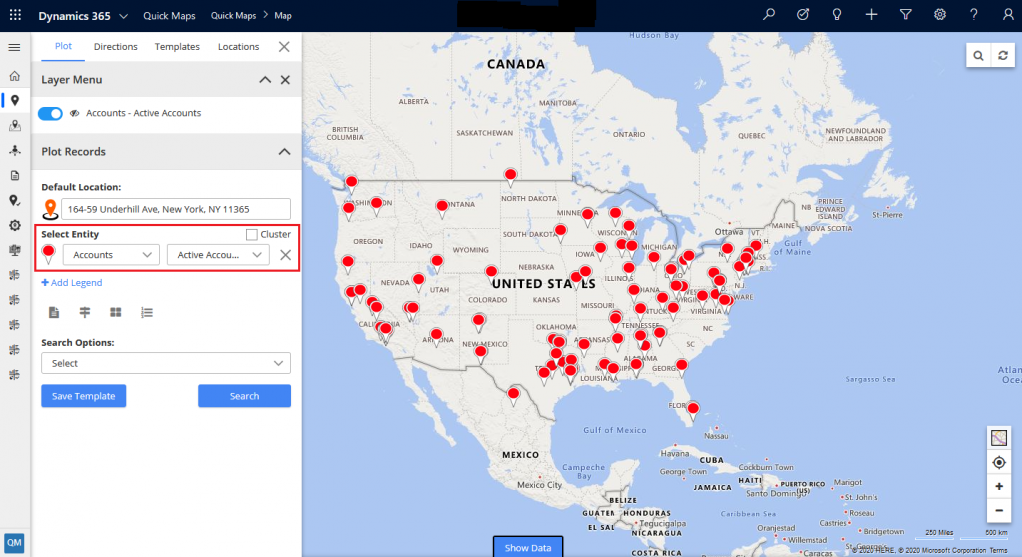Image resolution: width=1022 pixels, height=557 pixels.
Task: Select the map pin sidebar icon
Action: pos(14,100)
